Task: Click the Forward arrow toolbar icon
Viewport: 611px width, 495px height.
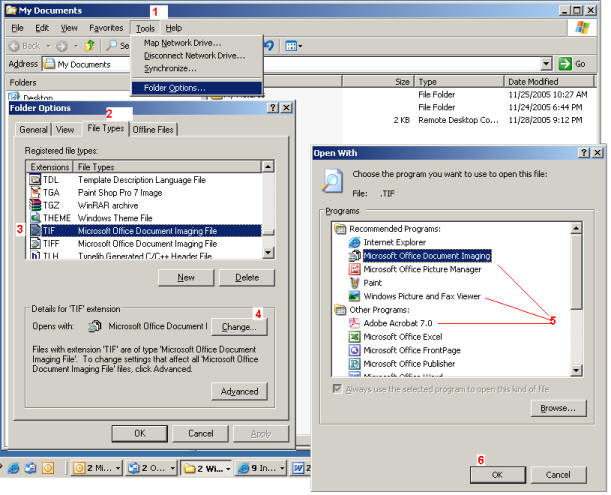Action: click(x=62, y=46)
